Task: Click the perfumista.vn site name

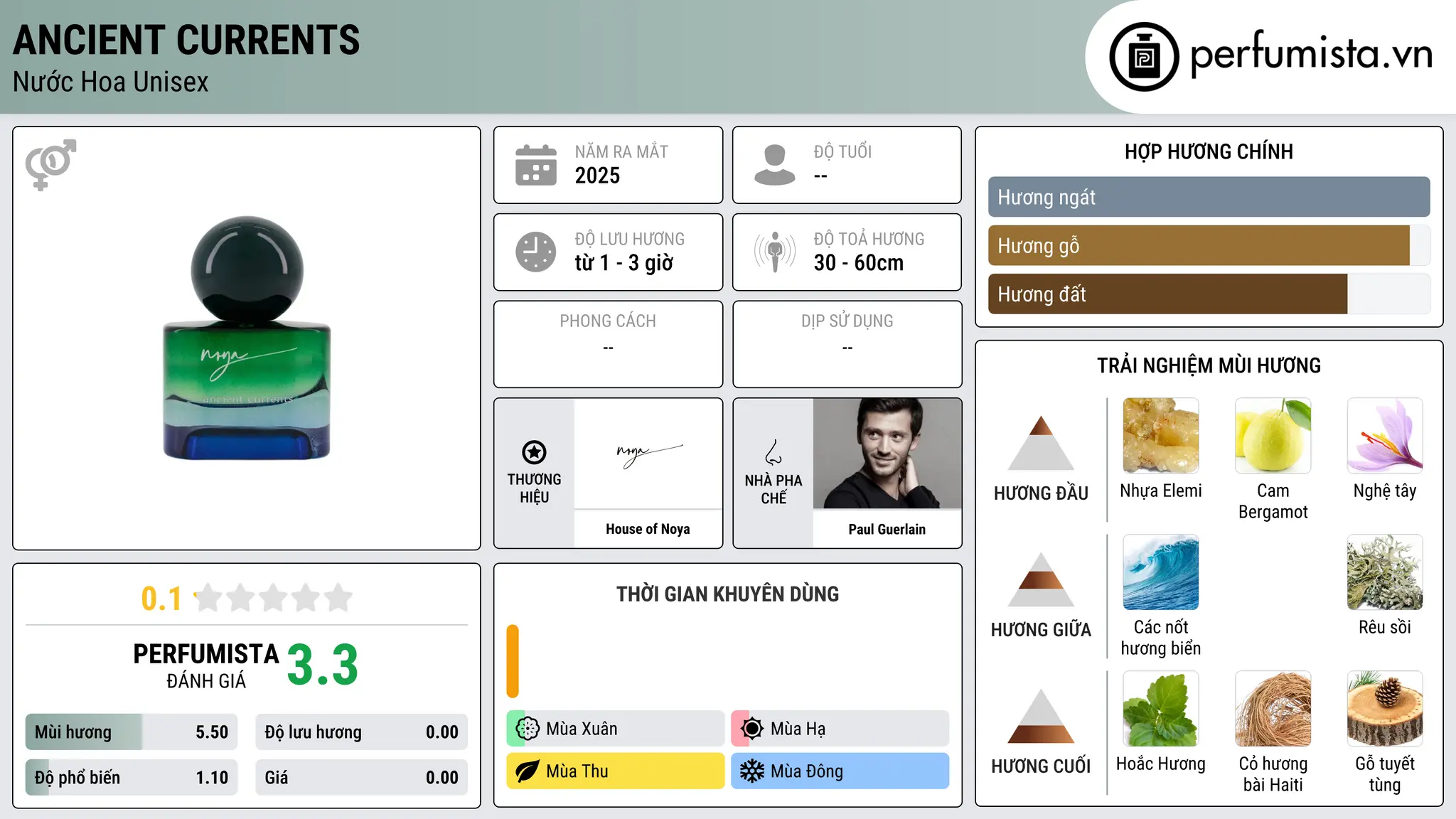Action: (x=1311, y=53)
